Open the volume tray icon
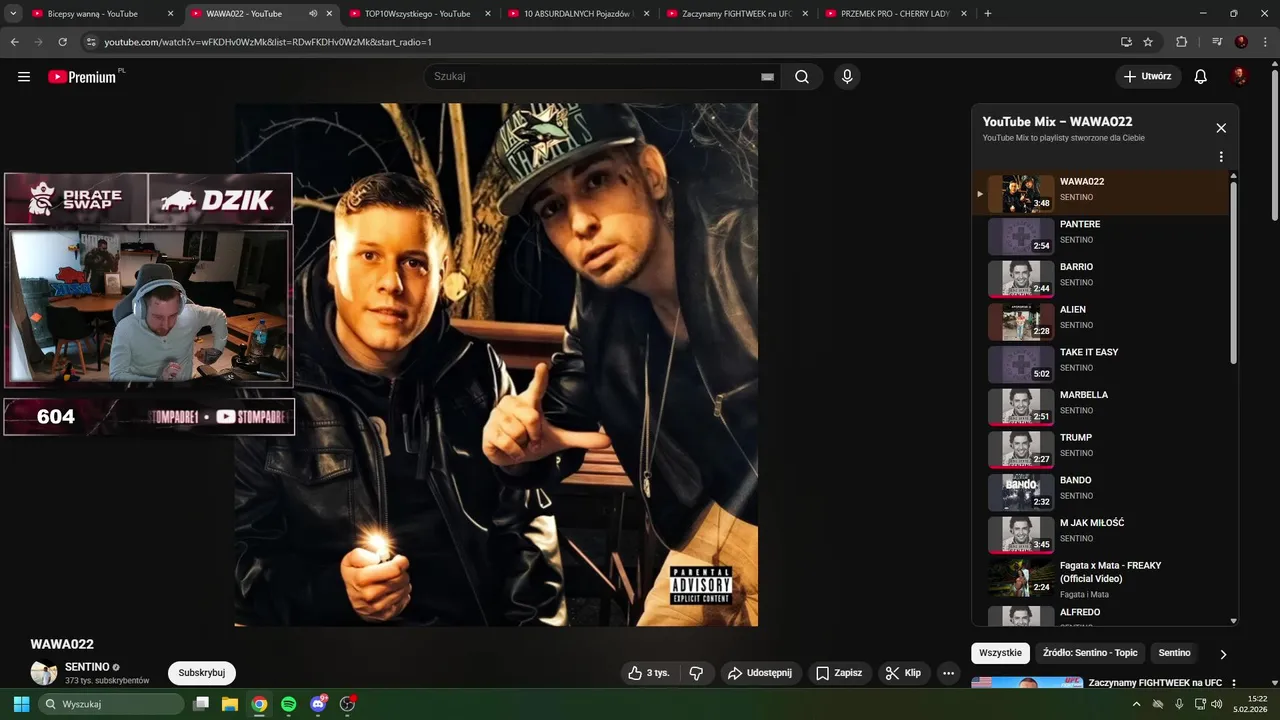 (x=1217, y=704)
